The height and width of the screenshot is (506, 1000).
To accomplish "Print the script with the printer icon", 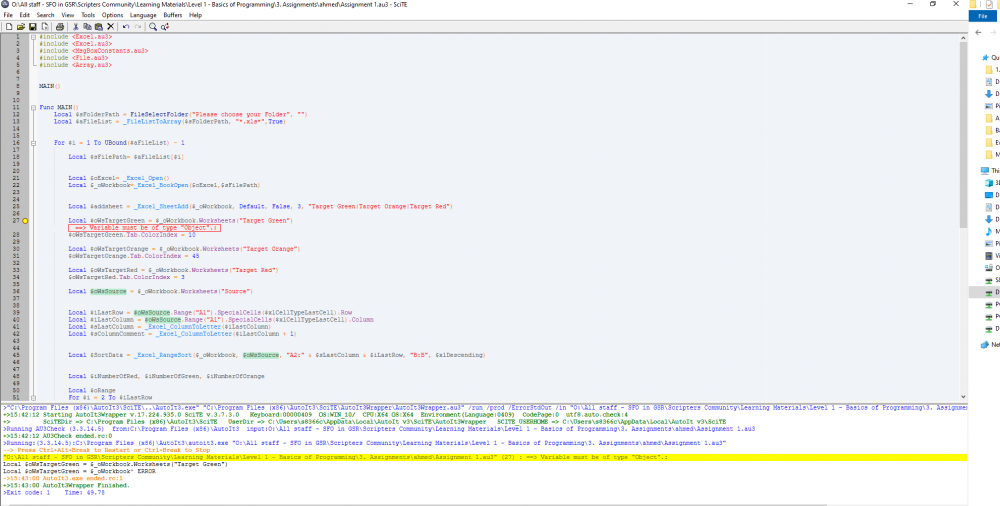I will 59,27.
